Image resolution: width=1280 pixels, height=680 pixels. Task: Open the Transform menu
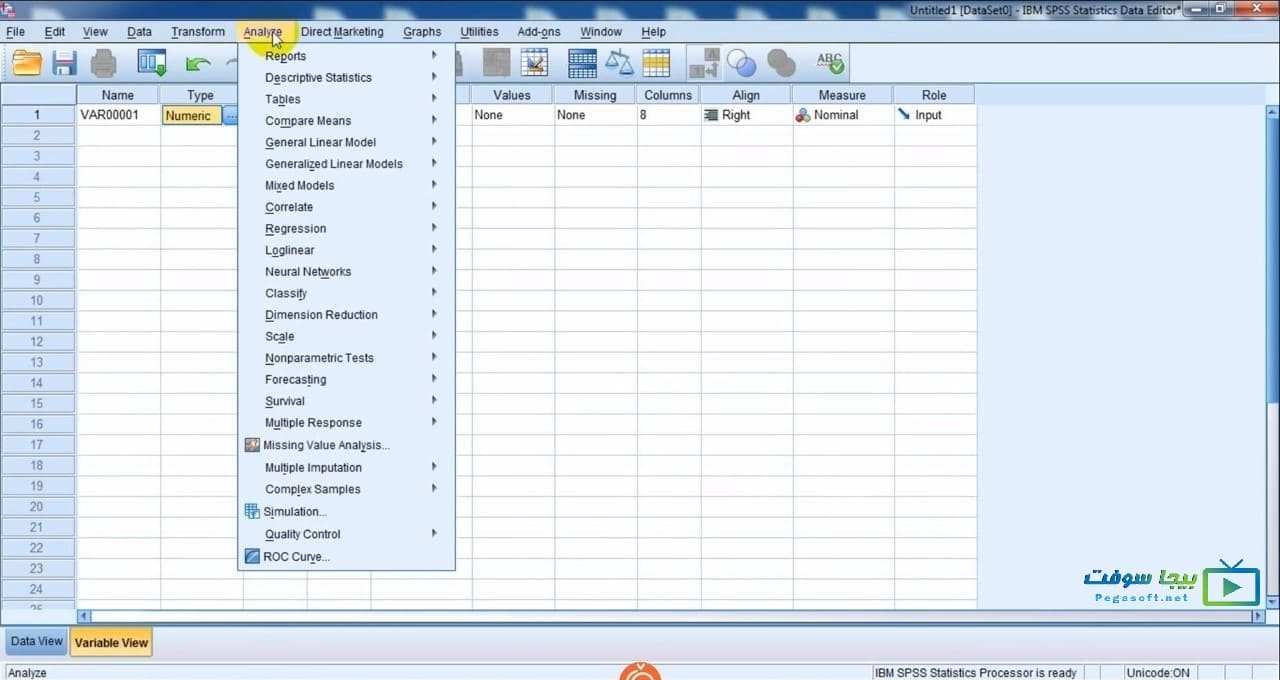click(x=198, y=32)
